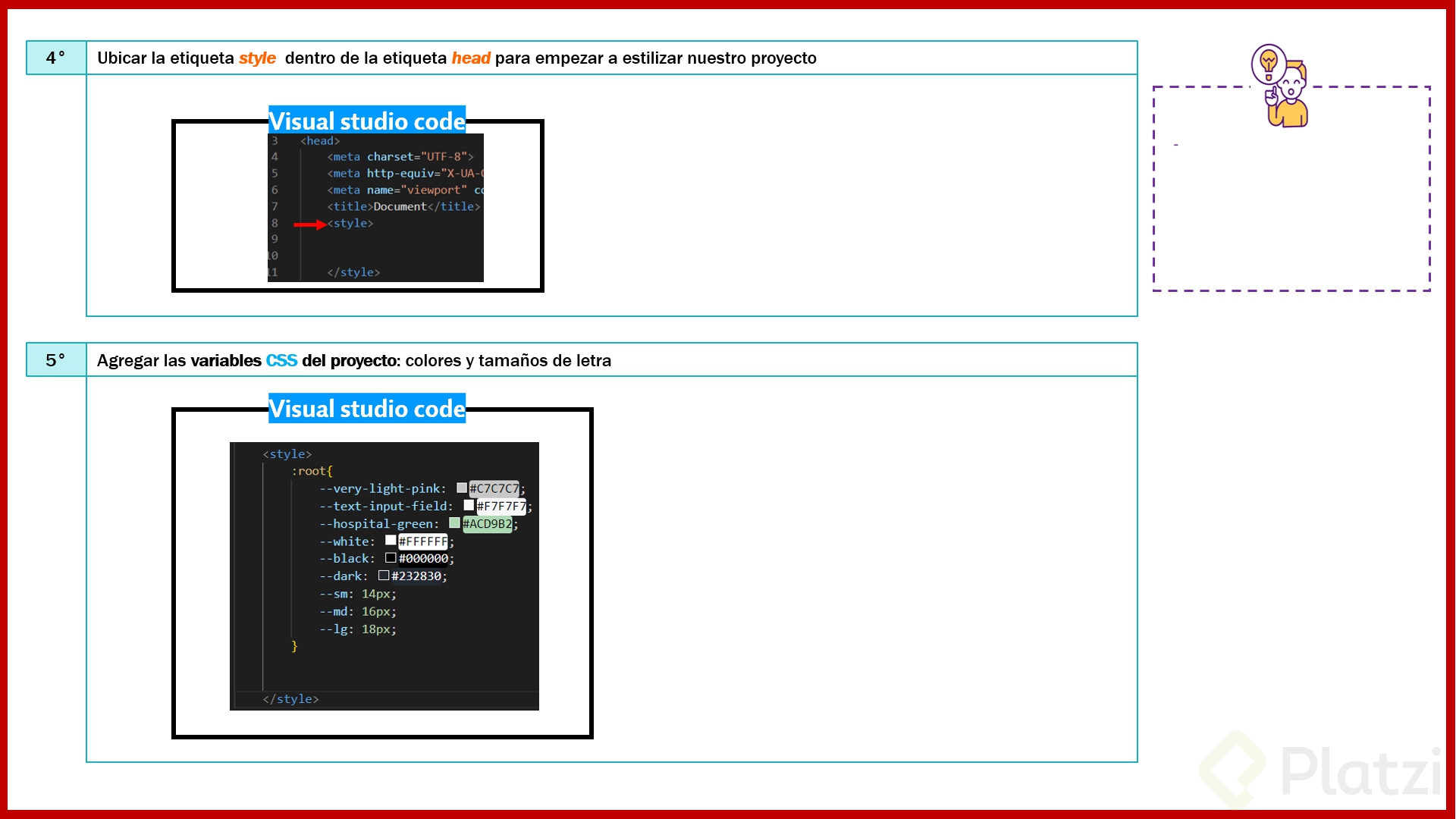The height and width of the screenshot is (819, 1456).
Task: Click the meta charset UTF-8 line
Action: (400, 157)
